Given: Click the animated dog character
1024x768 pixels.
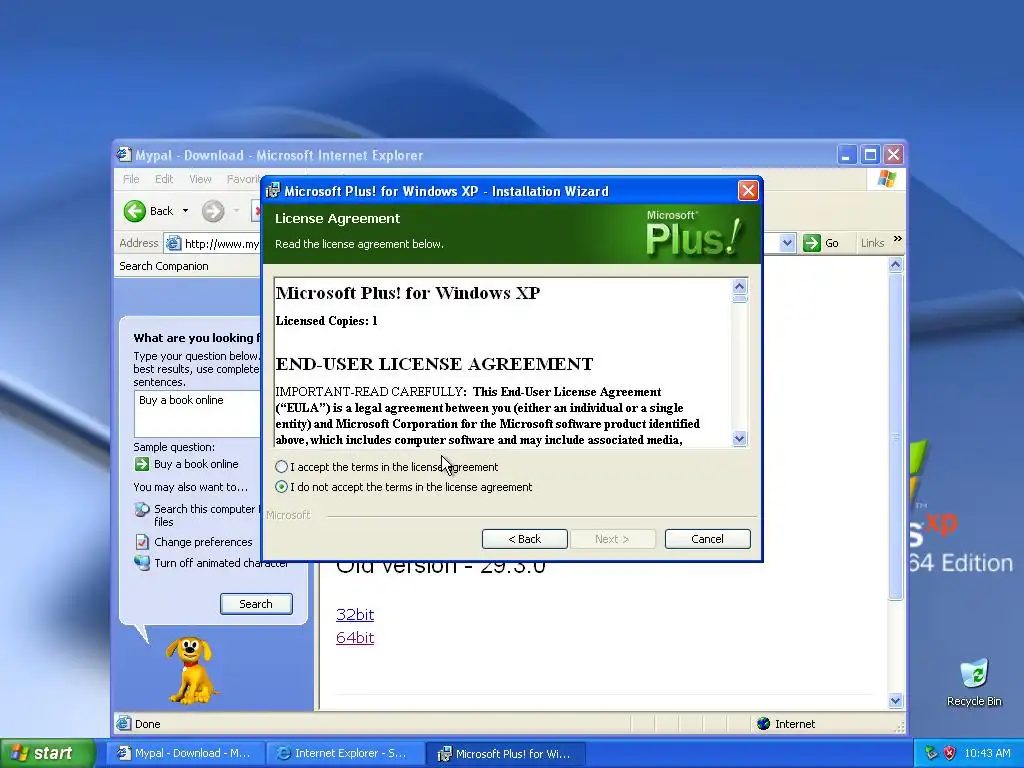Looking at the screenshot, I should pos(191,670).
